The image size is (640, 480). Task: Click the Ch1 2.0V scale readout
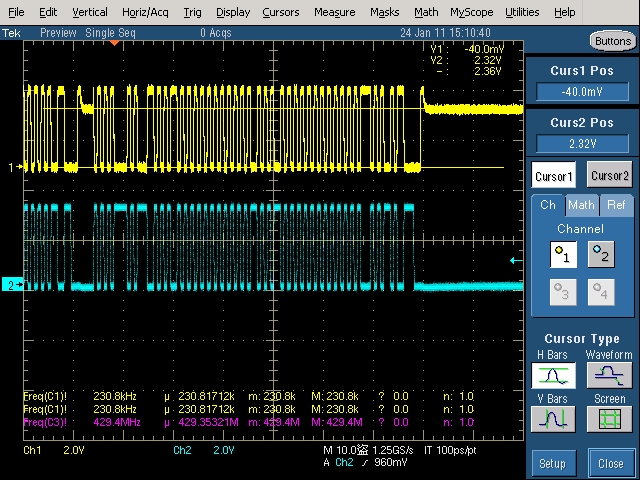(x=54, y=450)
